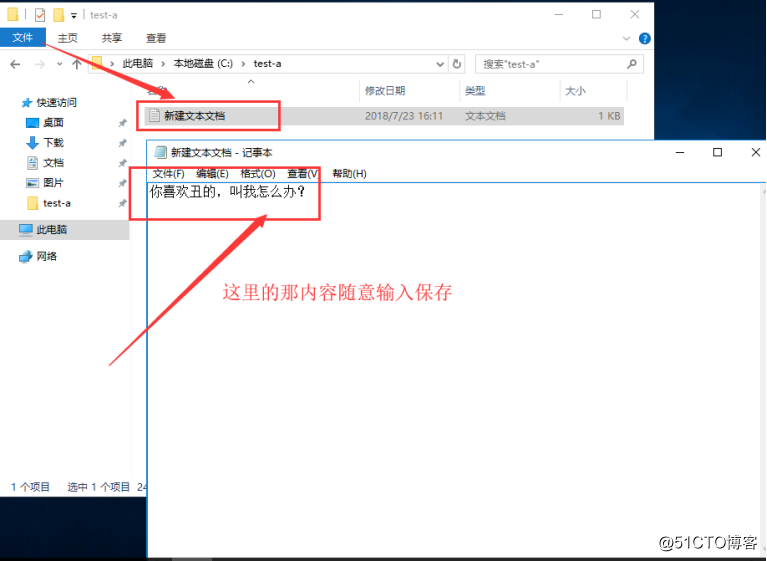This screenshot has width=767, height=561.
Task: Maximize the test-a Explorer window
Action: coord(596,15)
